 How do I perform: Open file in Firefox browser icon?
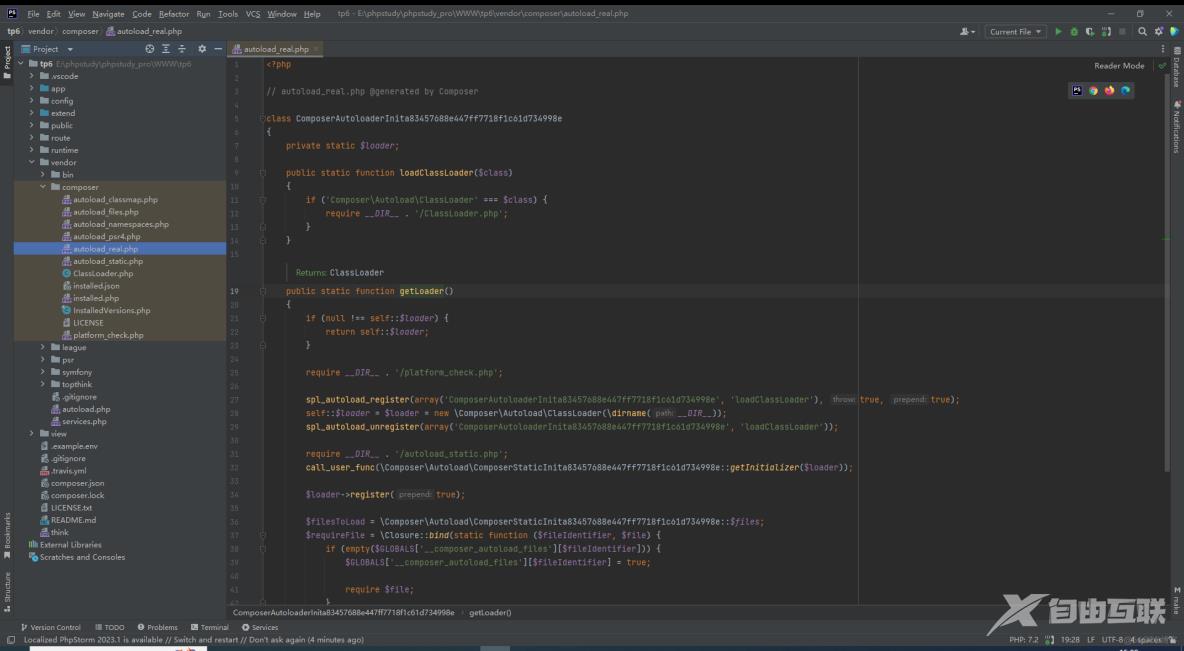[x=1109, y=91]
